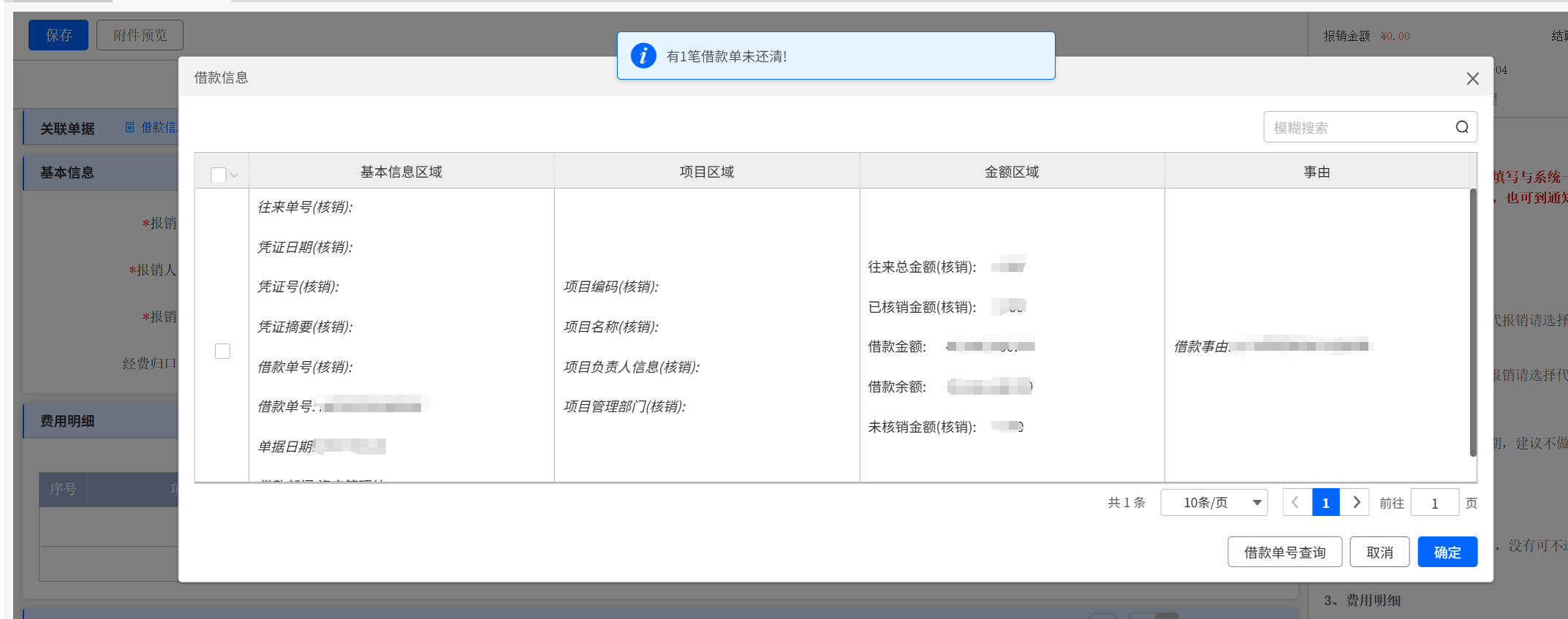Image resolution: width=1568 pixels, height=619 pixels.
Task: Select page number 1
Action: (x=1325, y=503)
